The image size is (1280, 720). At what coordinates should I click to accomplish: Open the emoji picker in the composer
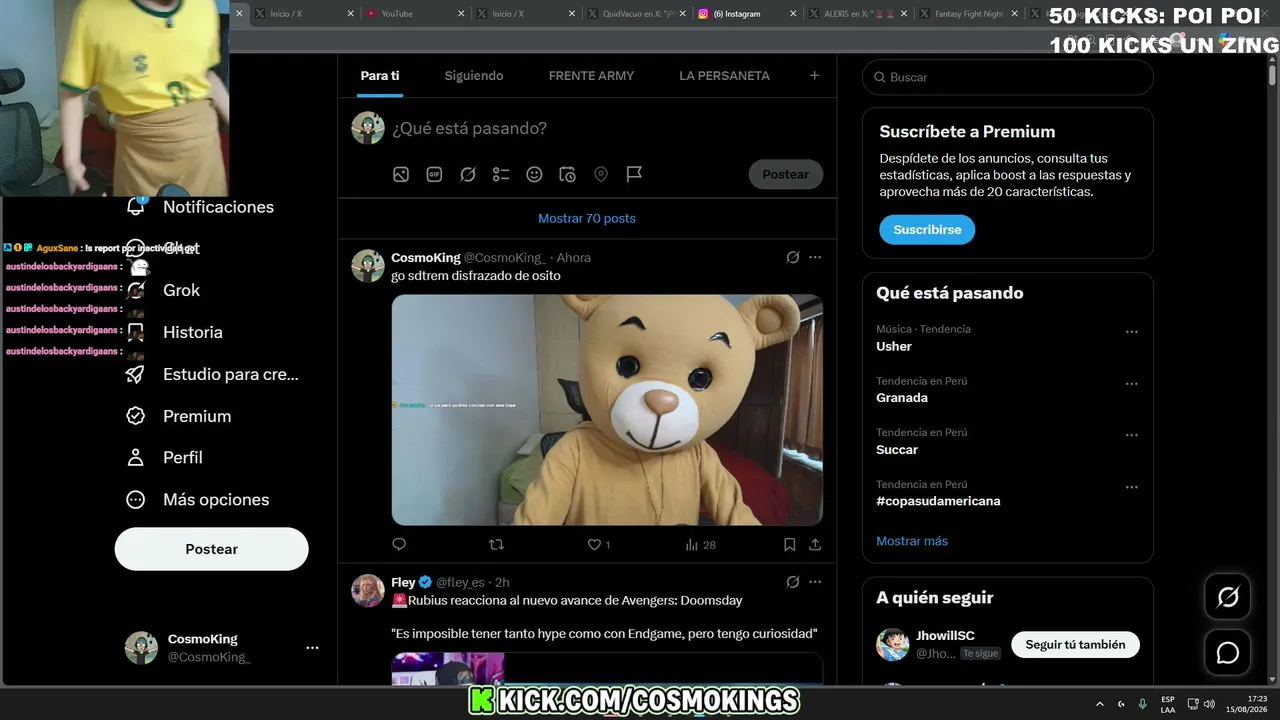(534, 174)
